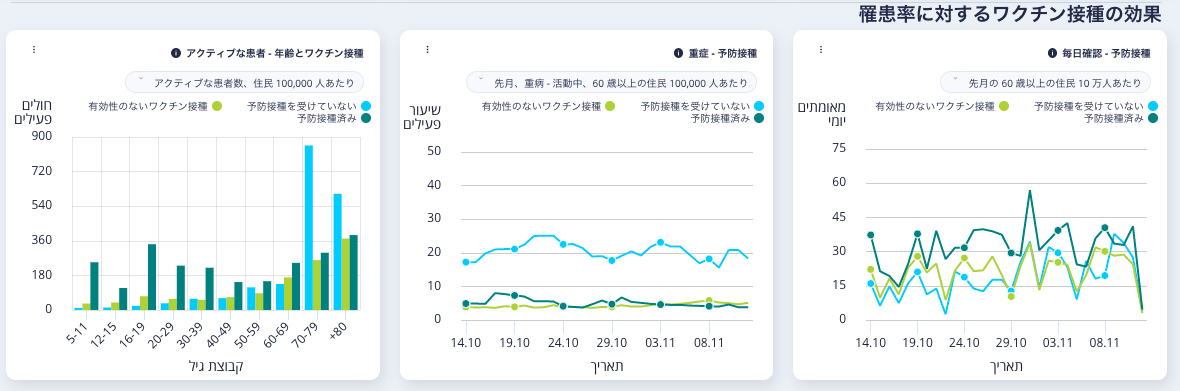This screenshot has width=1180, height=391.
Task: Open the three-dot menu on the severe cases card
Action: pyautogui.click(x=427, y=50)
